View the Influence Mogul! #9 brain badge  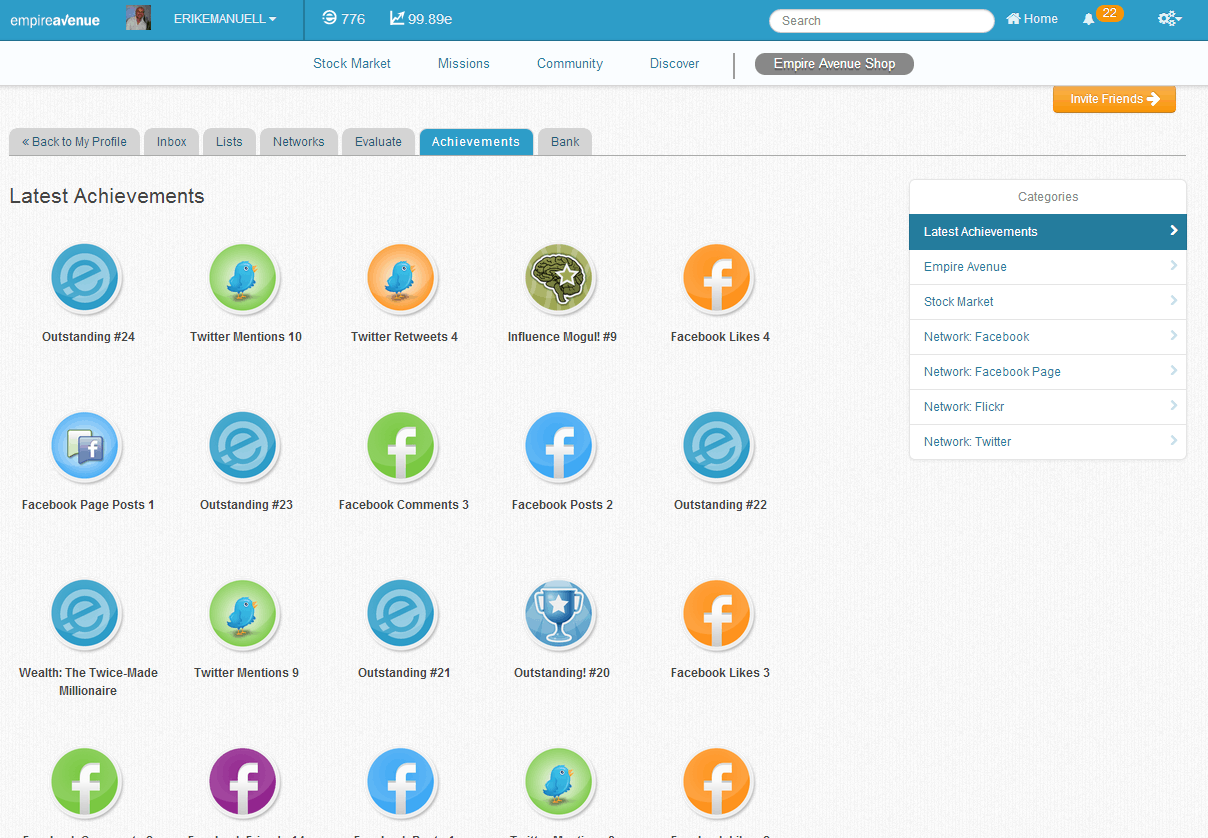point(560,278)
